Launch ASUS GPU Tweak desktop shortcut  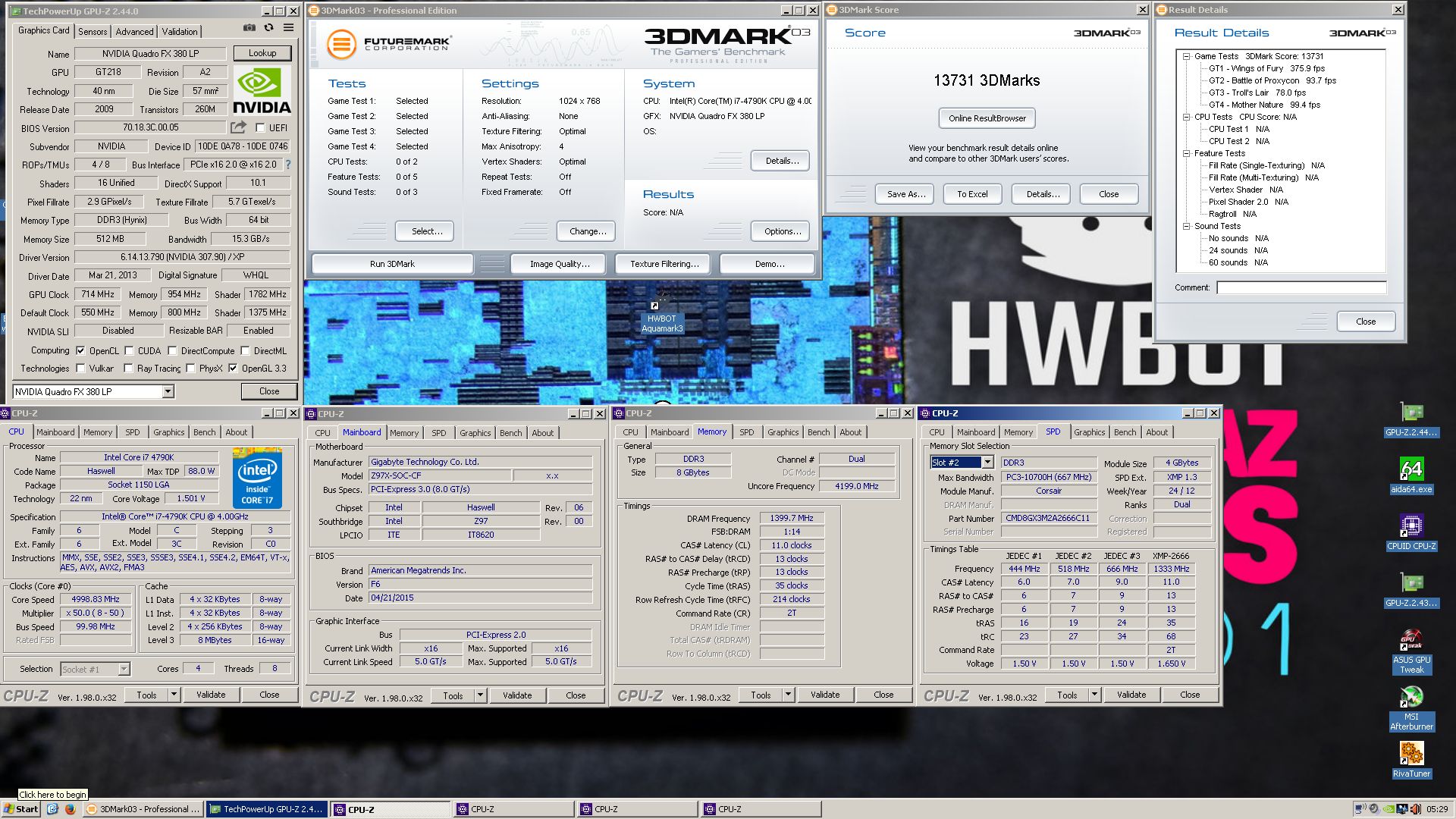pyautogui.click(x=1411, y=651)
